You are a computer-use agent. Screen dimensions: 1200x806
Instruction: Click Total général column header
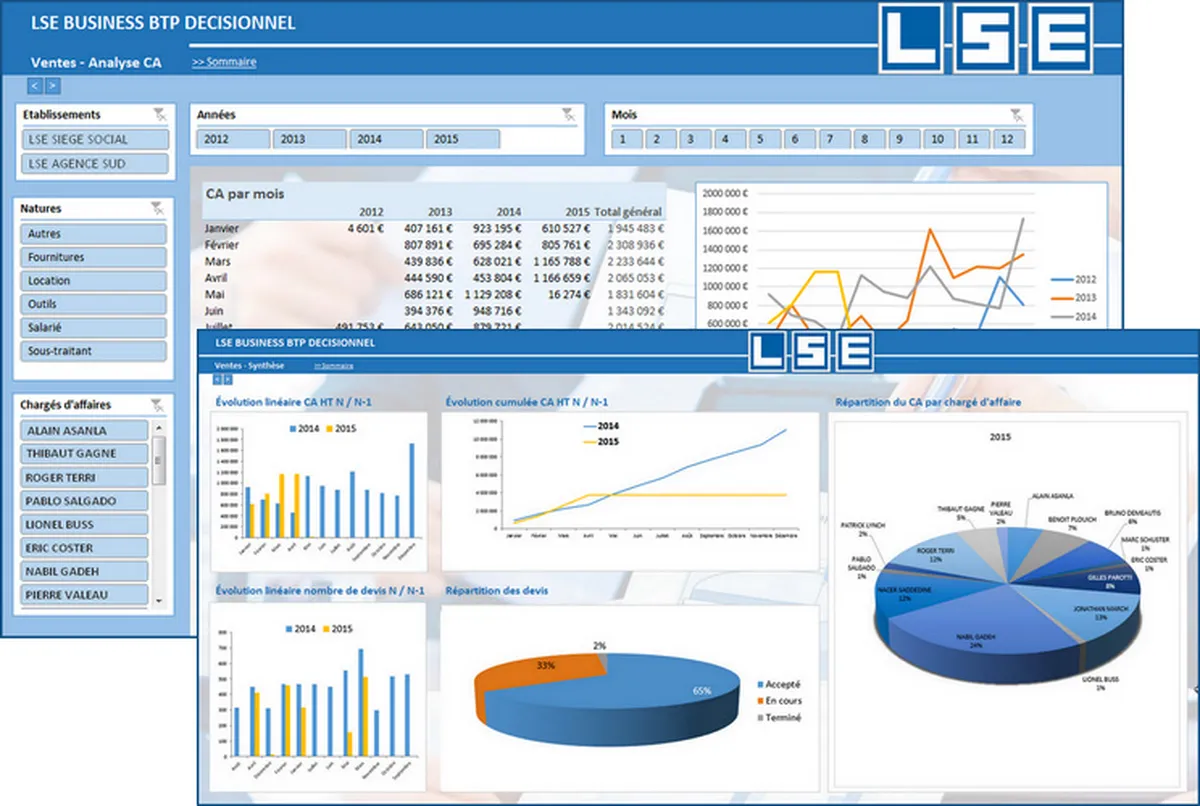628,212
